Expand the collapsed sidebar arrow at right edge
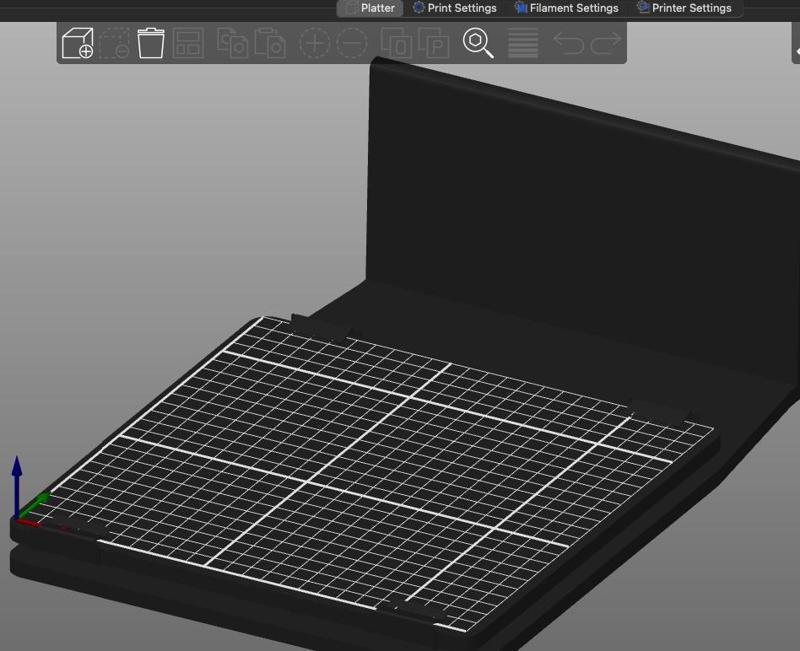 pyautogui.click(x=796, y=50)
